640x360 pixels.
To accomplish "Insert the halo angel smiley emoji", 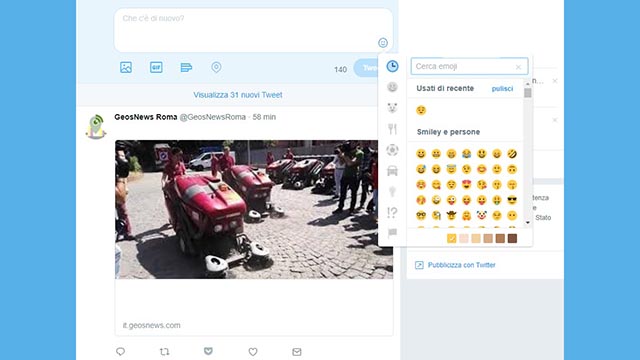I will point(451,169).
